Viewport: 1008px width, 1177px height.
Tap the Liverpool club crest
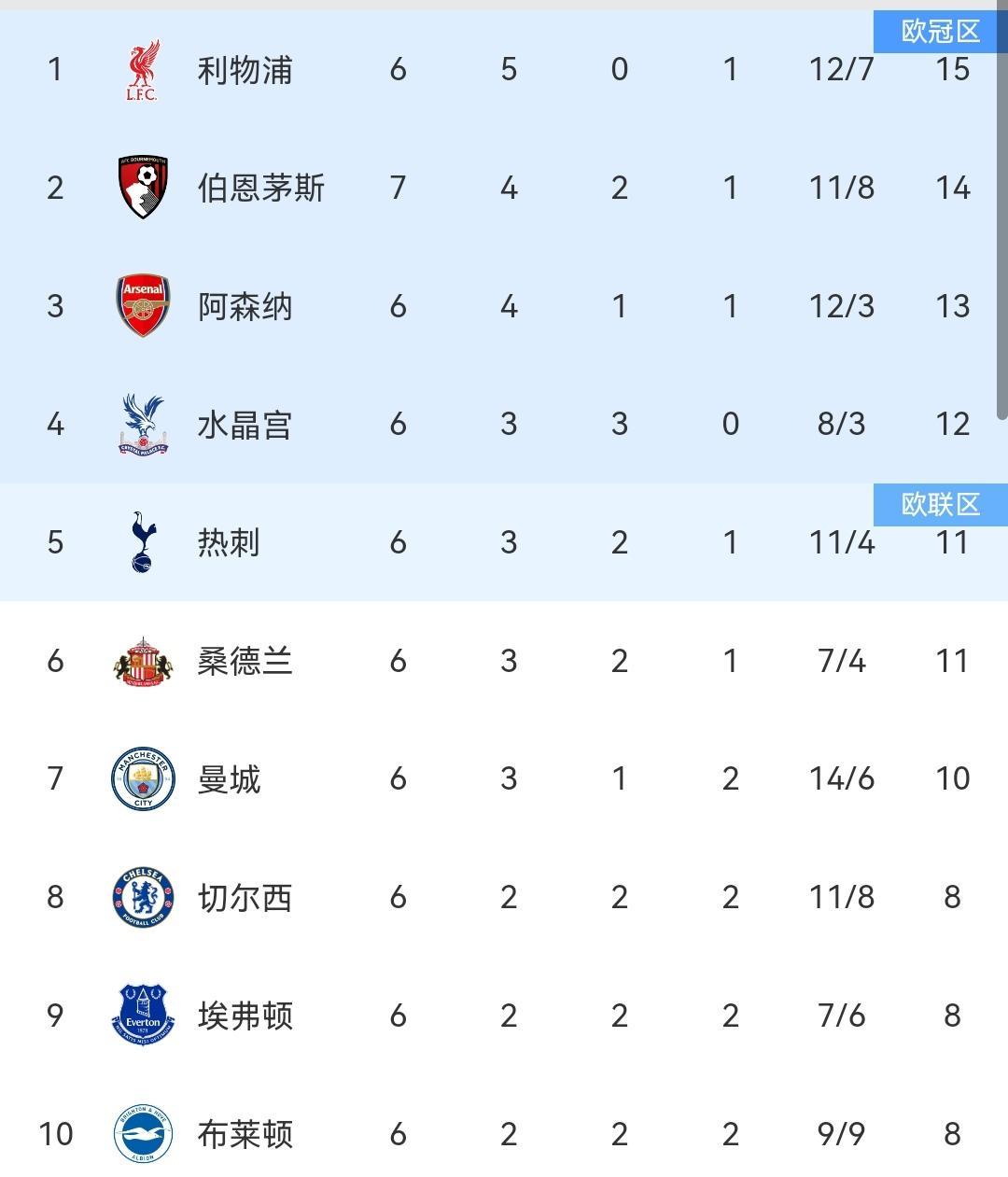click(x=143, y=70)
